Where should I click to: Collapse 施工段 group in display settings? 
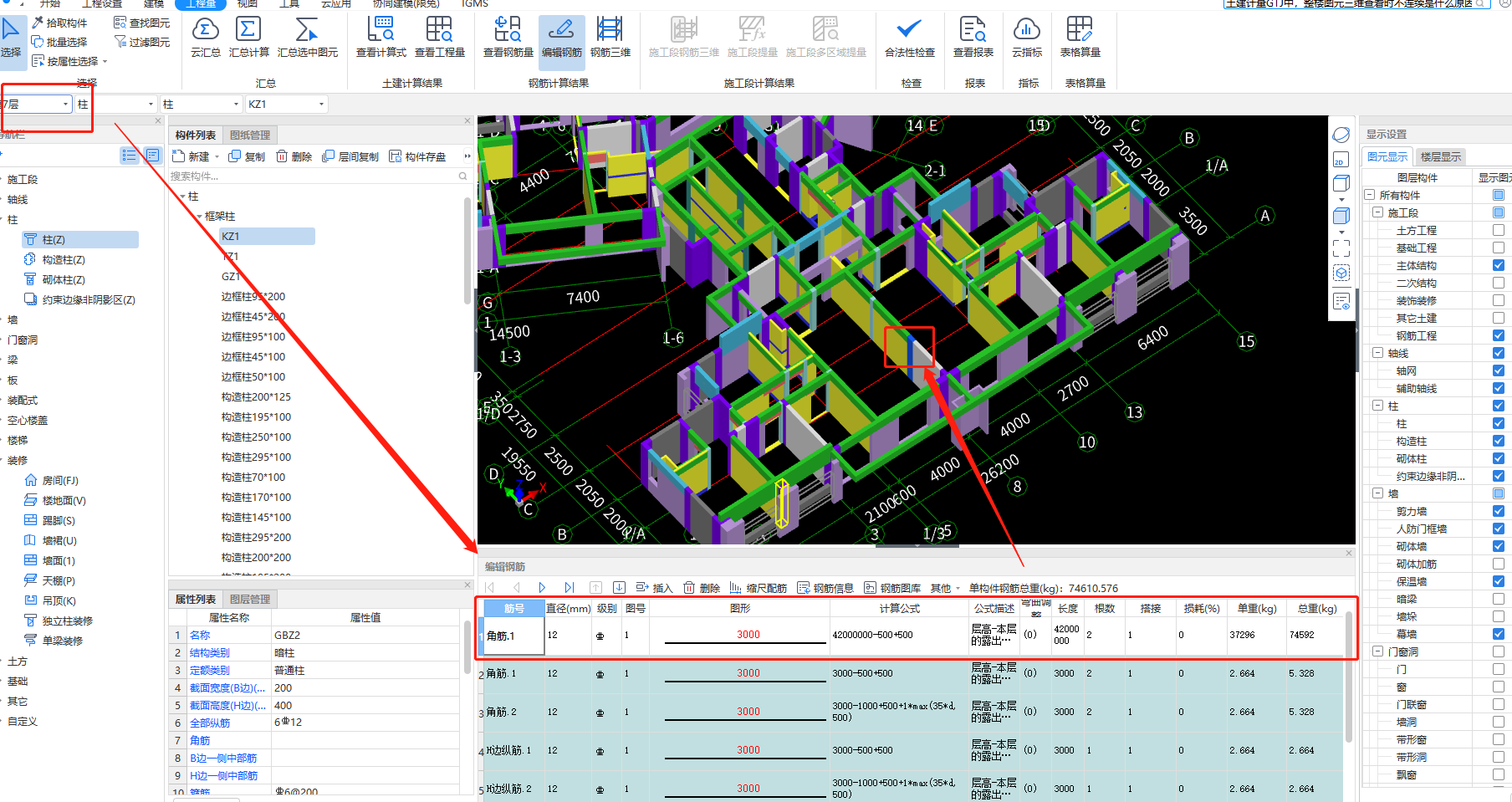point(1377,212)
